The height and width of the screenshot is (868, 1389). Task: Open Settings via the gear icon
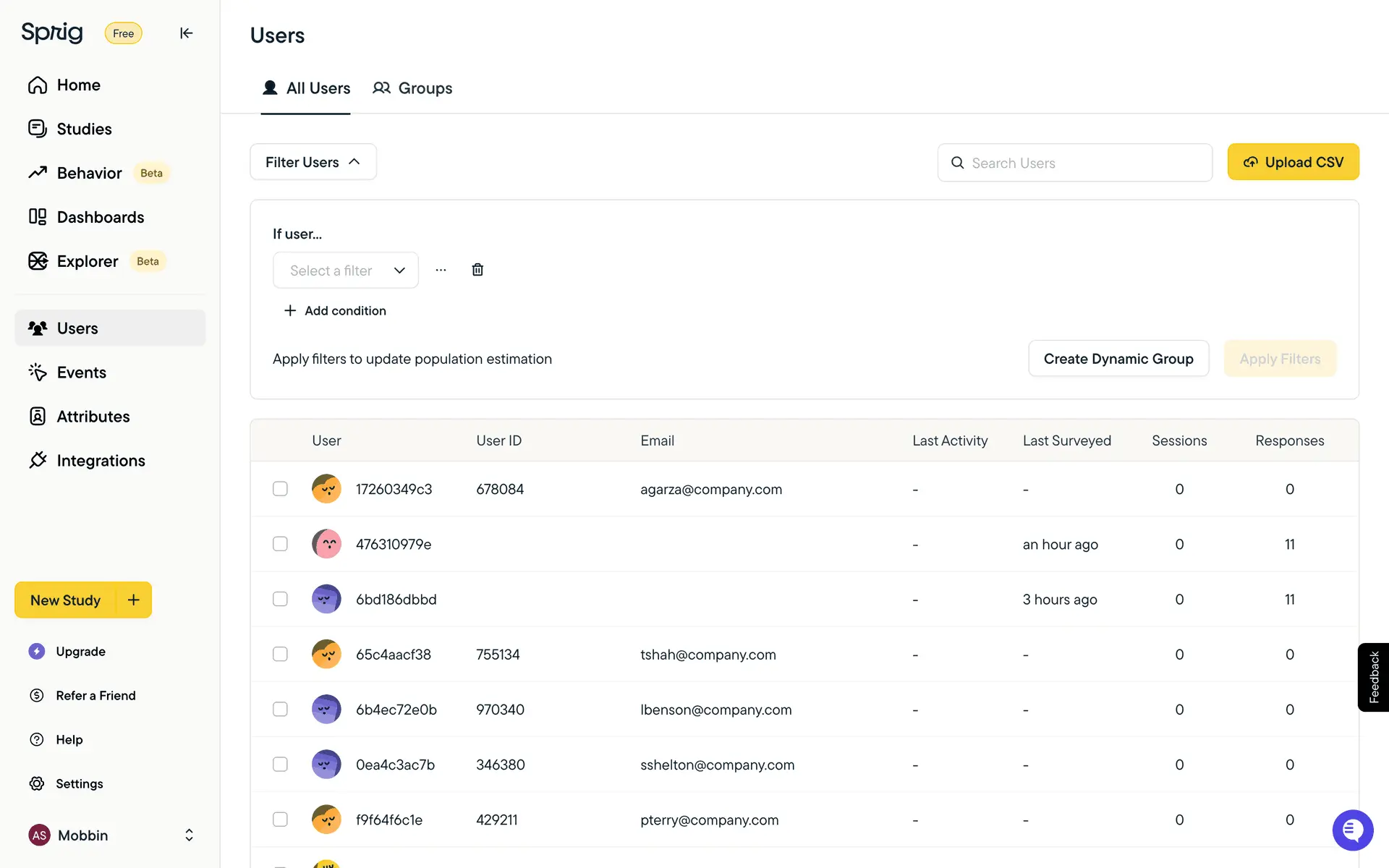(x=38, y=783)
